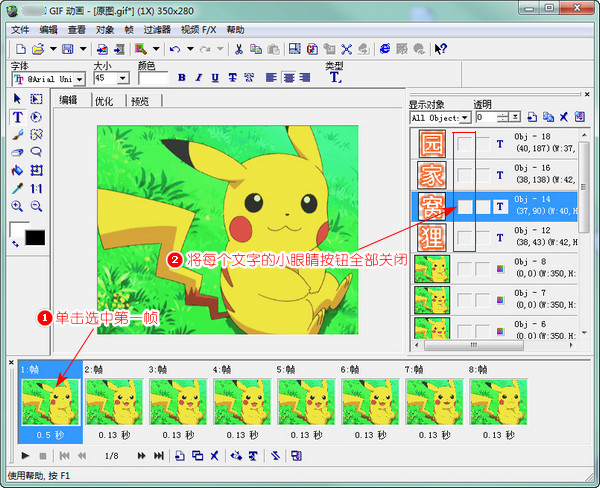Click the text color box
Screen dimensions: 600x488
153,78
